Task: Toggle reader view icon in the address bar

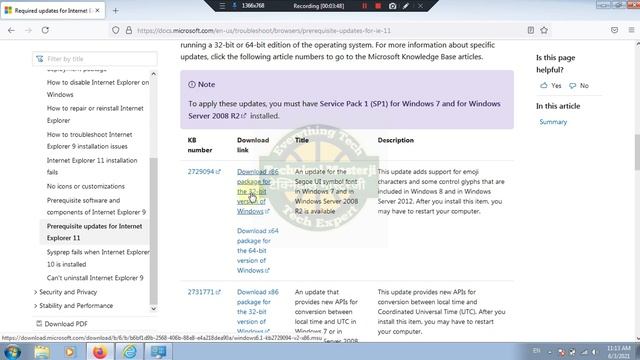Action: pyautogui.click(x=531, y=30)
